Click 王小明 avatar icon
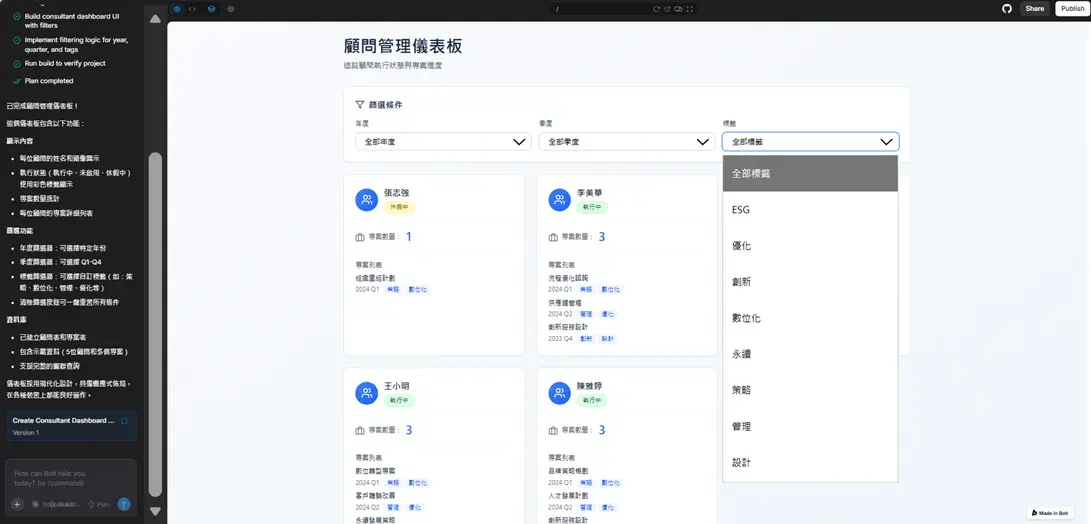Image resolution: width=1091 pixels, height=524 pixels. point(367,393)
